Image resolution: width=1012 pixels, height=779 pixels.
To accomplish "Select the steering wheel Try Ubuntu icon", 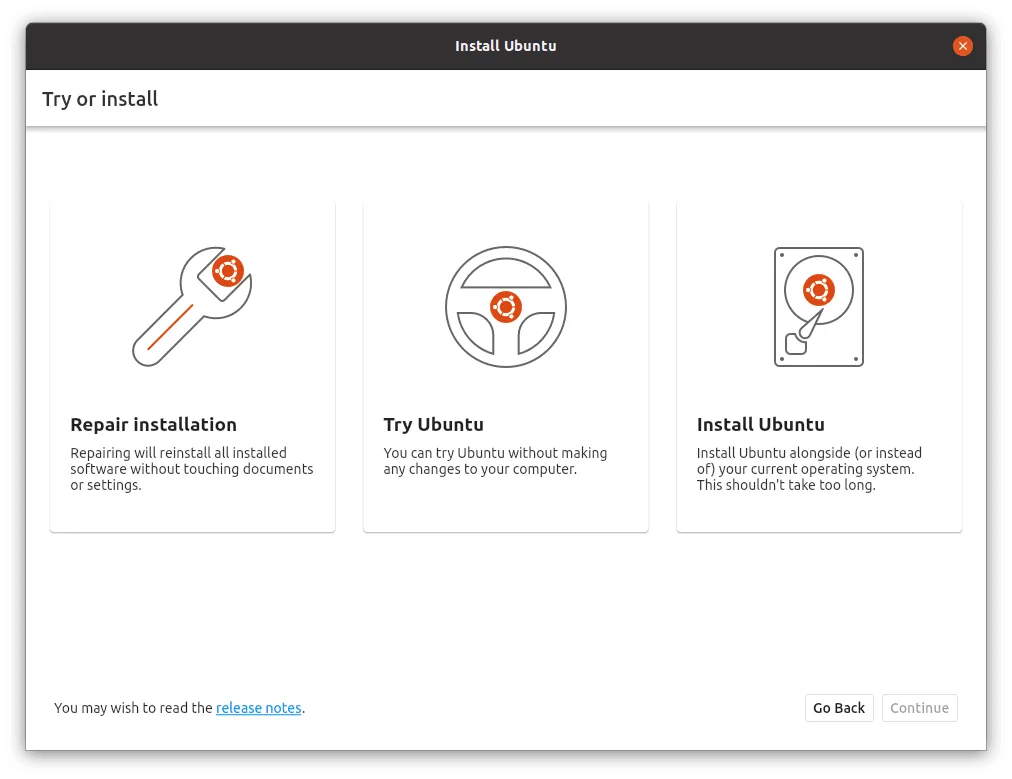I will pyautogui.click(x=505, y=307).
